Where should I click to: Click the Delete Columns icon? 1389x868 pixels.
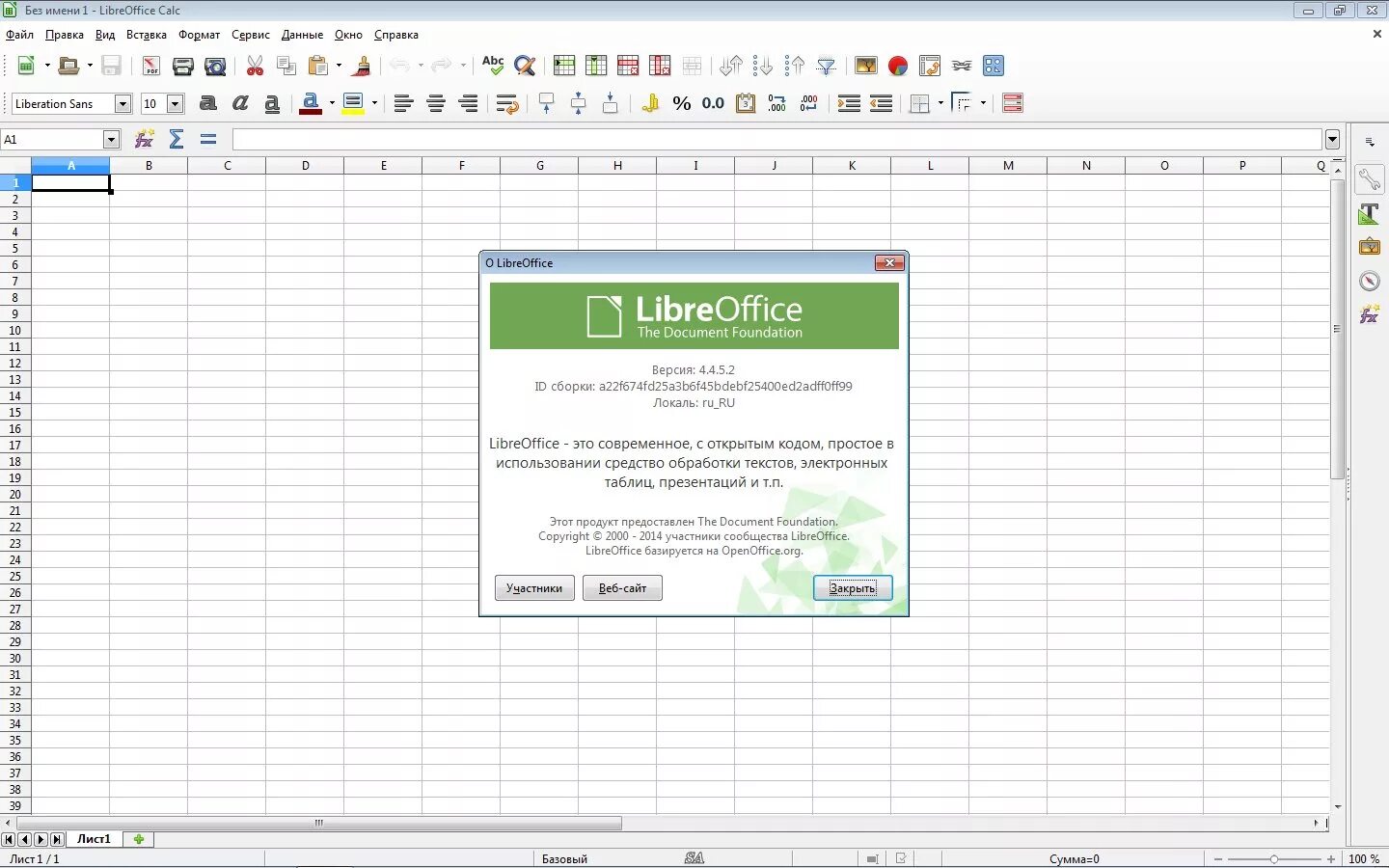pos(660,66)
